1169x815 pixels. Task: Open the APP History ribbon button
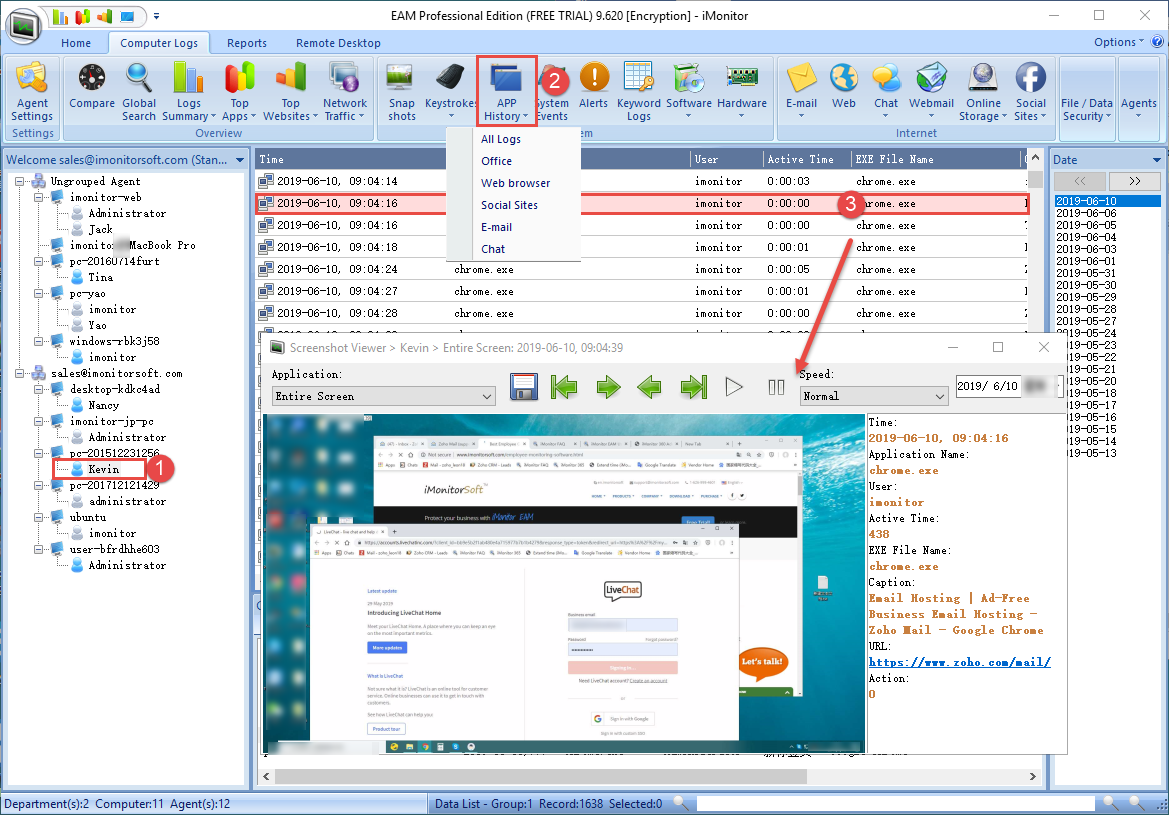point(506,92)
